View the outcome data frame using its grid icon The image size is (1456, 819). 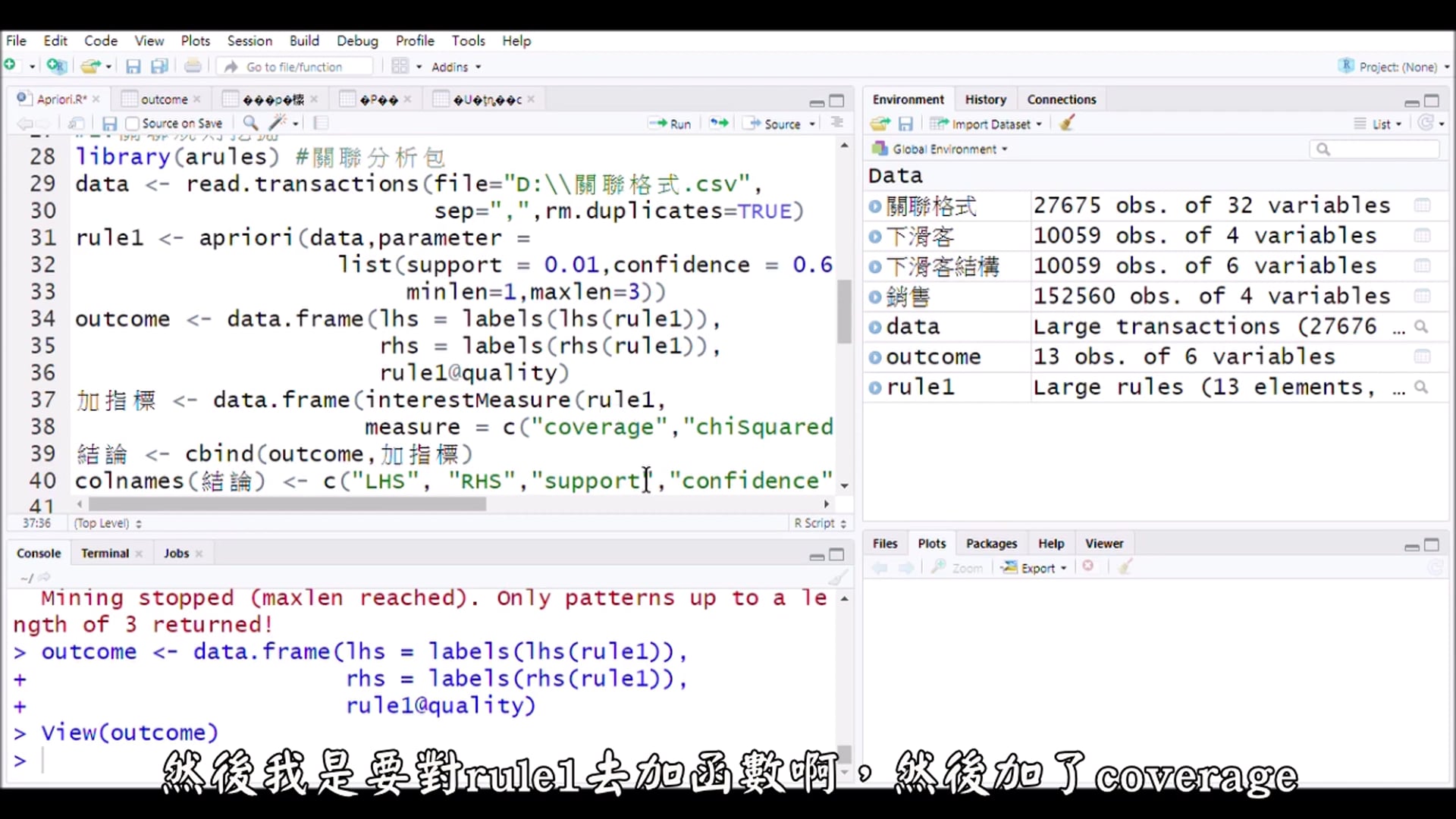click(1422, 356)
